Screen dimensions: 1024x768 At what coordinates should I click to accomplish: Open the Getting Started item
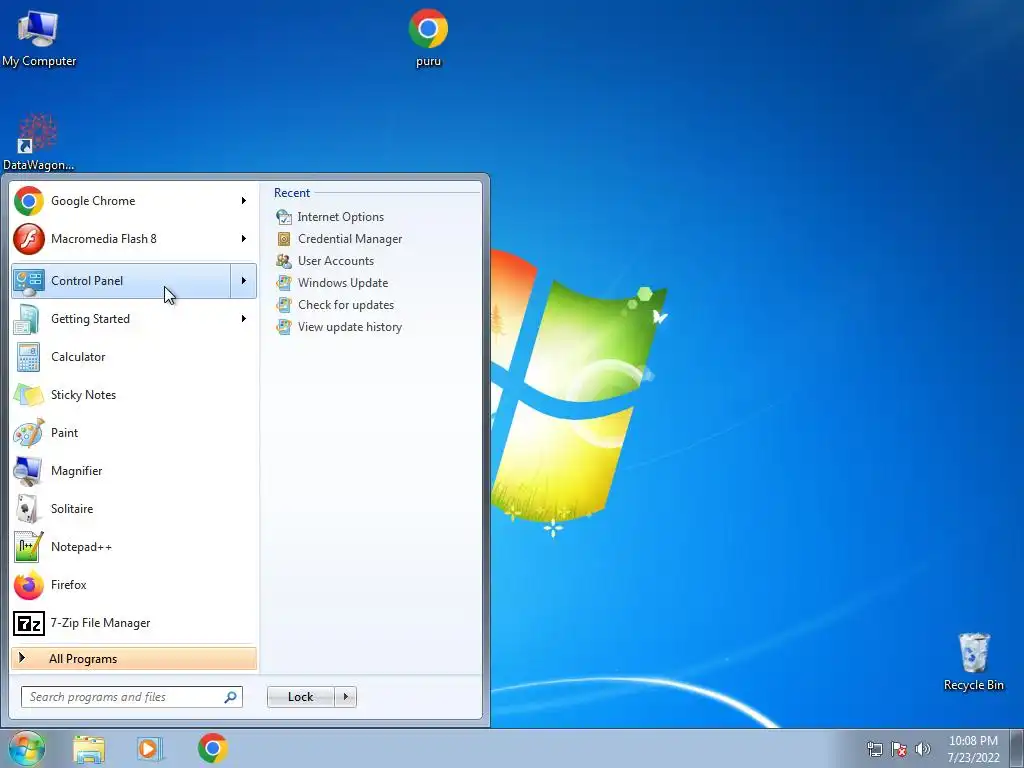coord(121,319)
